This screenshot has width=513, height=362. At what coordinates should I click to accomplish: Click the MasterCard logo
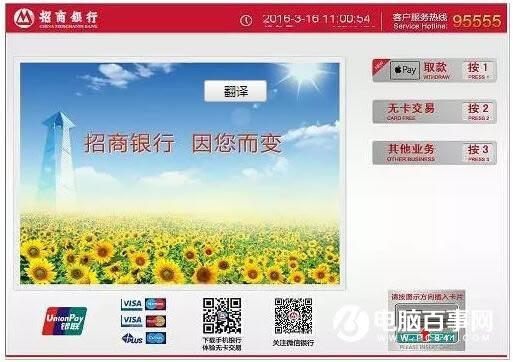[156, 321]
